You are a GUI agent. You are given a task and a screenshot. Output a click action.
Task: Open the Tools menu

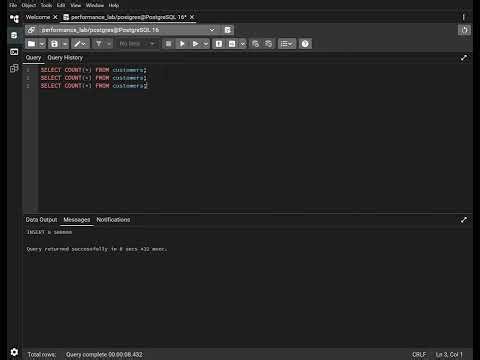(46, 5)
